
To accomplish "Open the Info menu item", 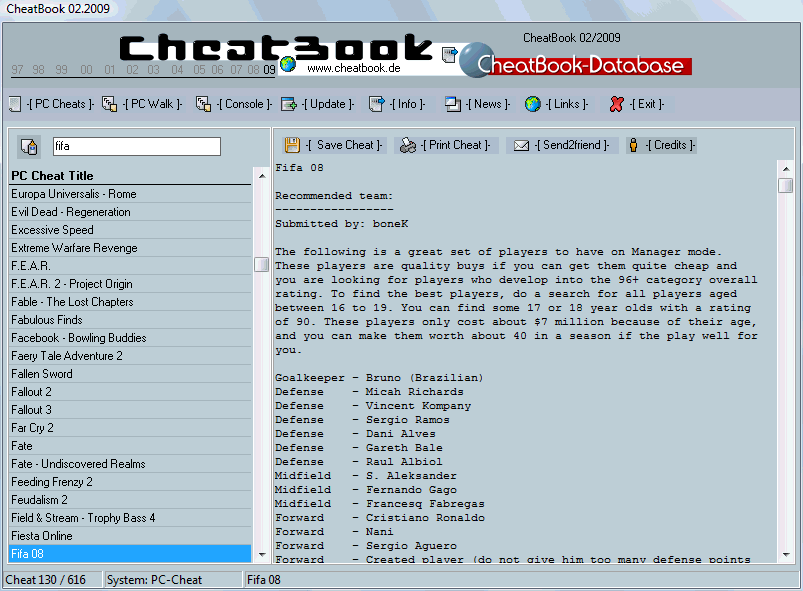I will 407,104.
